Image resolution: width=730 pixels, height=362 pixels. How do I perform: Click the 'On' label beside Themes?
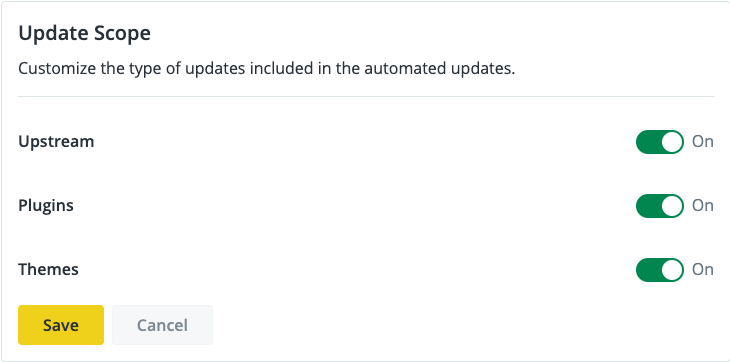click(703, 269)
